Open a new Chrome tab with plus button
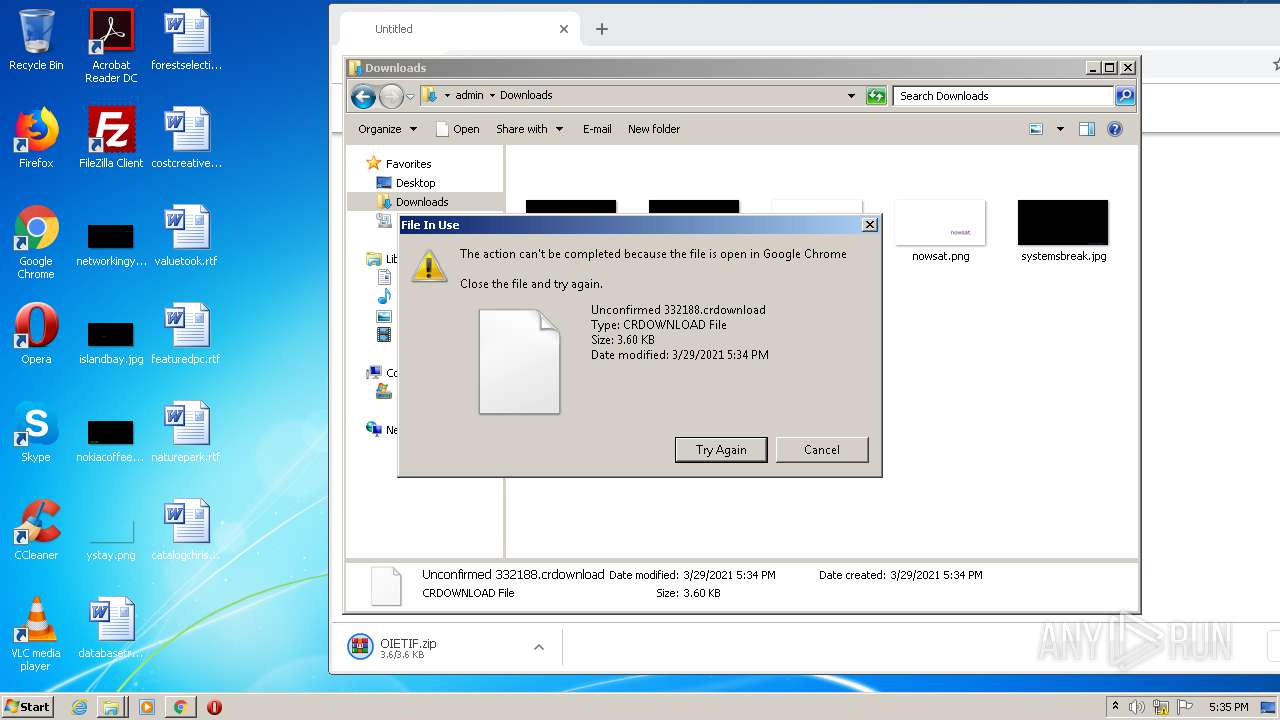This screenshot has height=720, width=1280. (x=602, y=29)
